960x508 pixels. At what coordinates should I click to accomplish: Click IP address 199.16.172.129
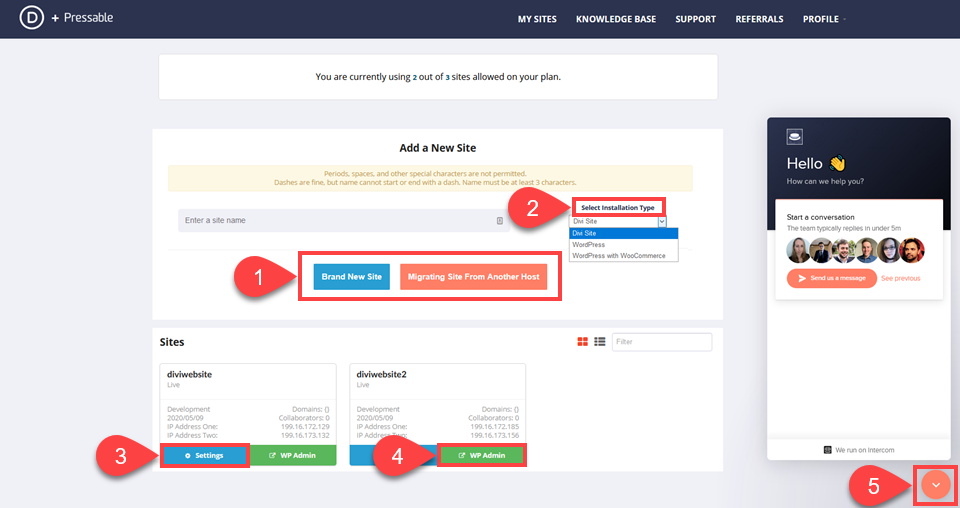[x=305, y=427]
